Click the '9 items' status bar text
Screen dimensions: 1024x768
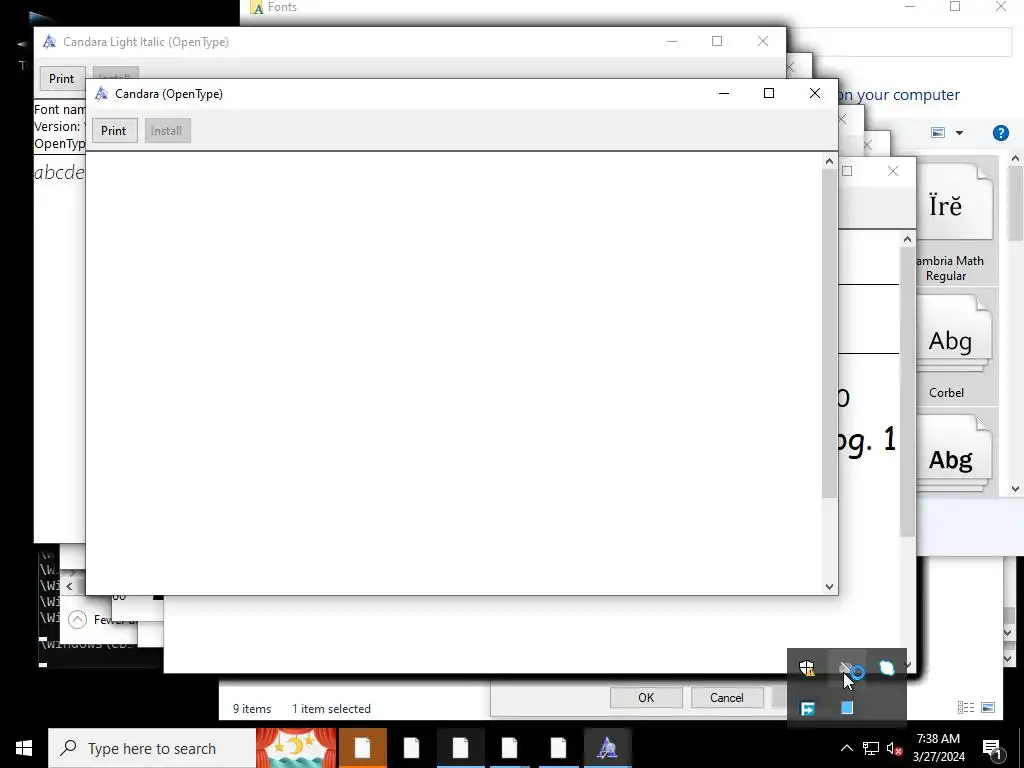click(252, 709)
